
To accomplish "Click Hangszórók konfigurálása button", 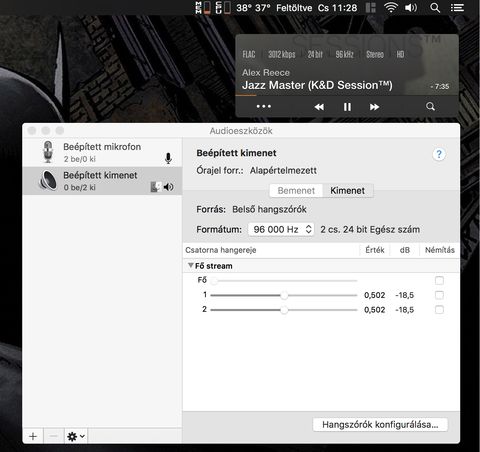I will 380,425.
